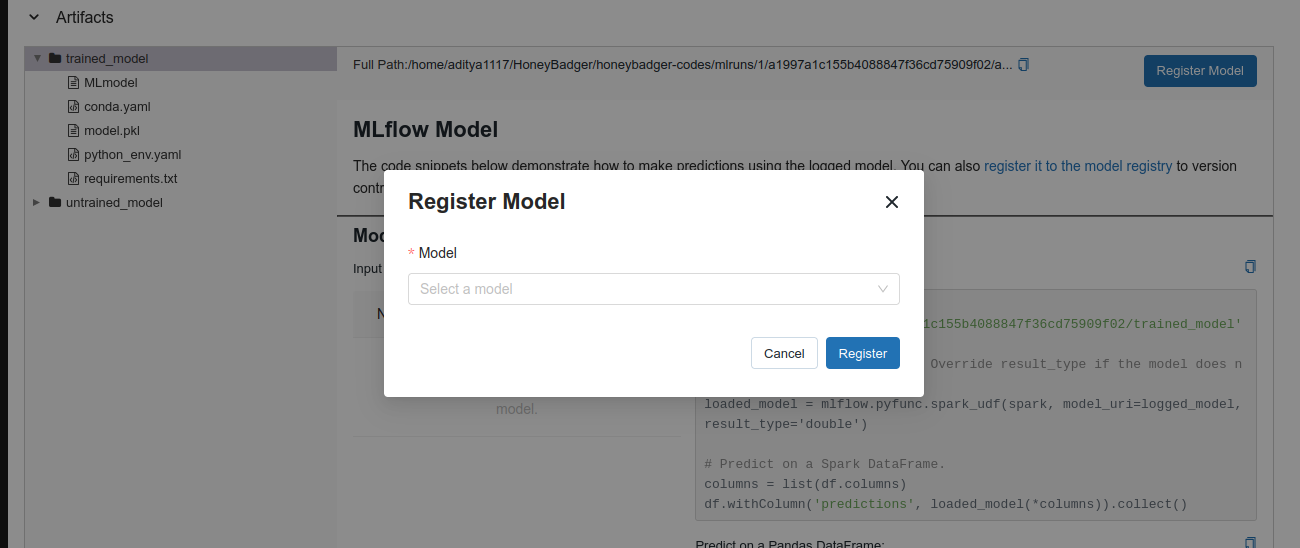Screen dimensions: 1300x548
Task: Copy the Spark DataFrame code snippet
Action: [x=1250, y=267]
